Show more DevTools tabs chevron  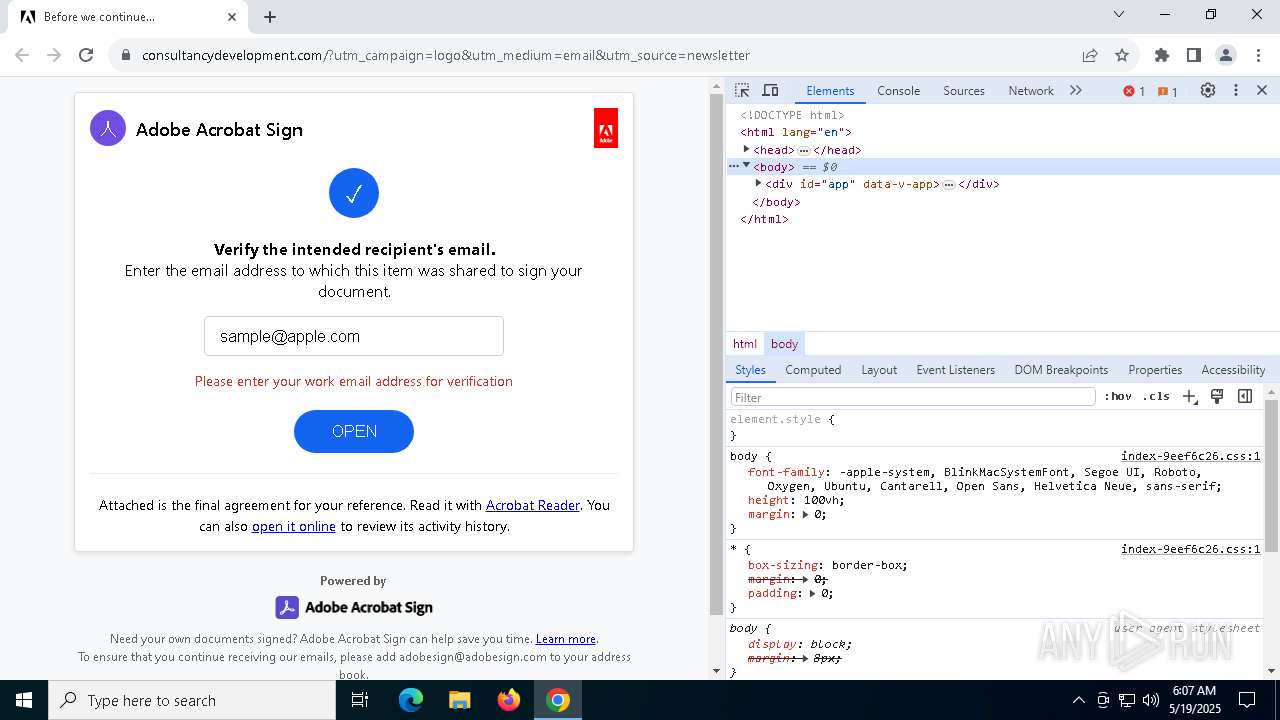coord(1076,90)
